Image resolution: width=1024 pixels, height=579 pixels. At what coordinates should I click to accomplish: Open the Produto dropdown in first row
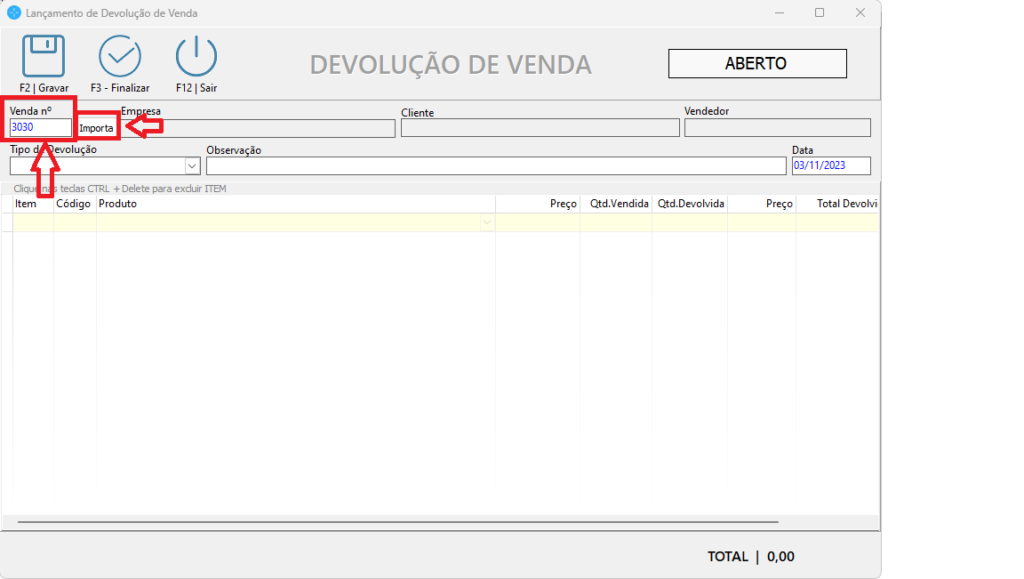coord(487,223)
